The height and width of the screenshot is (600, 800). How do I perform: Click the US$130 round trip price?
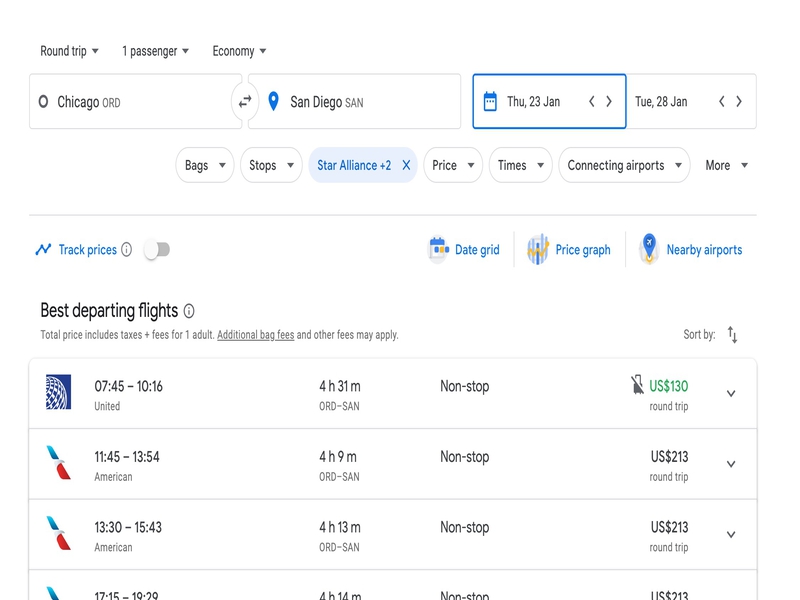[x=668, y=386]
